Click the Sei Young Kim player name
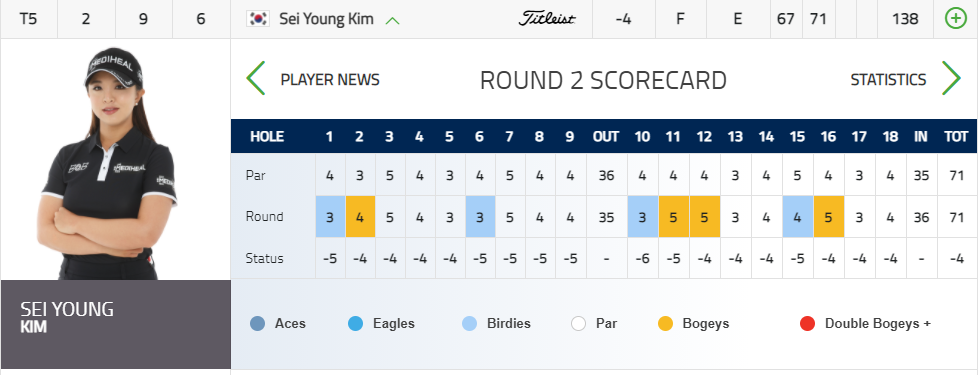The height and width of the screenshot is (375, 980). pyautogui.click(x=326, y=19)
